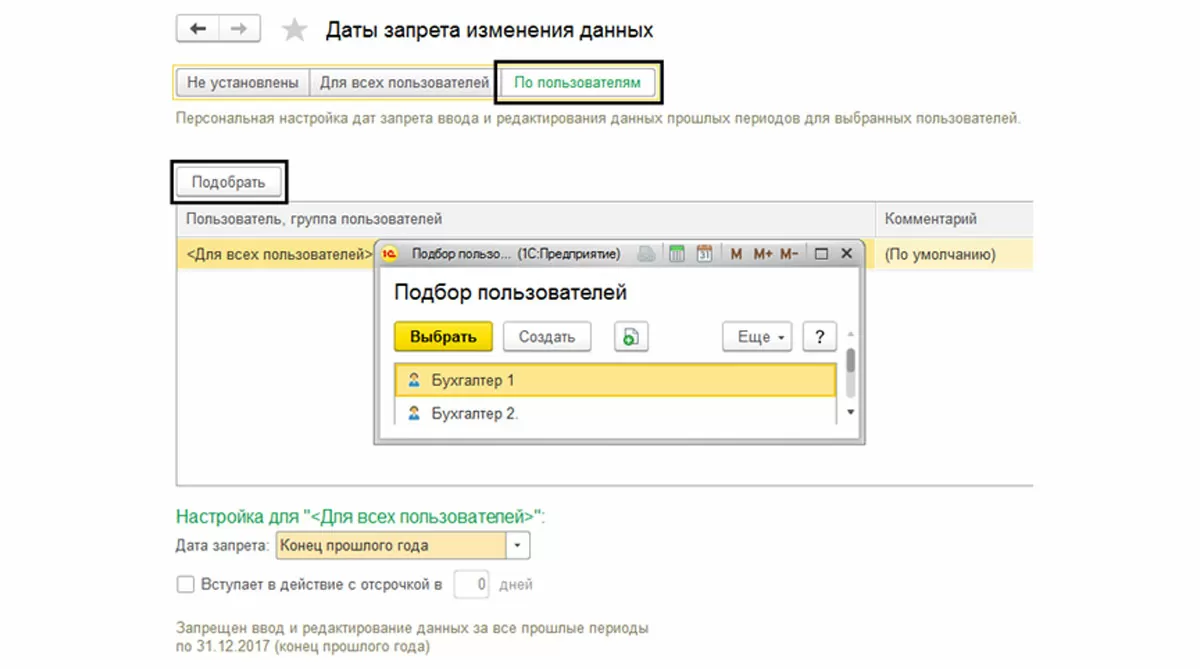The height and width of the screenshot is (669, 1200).
Task: Expand the Еще menu in the dialog
Action: click(757, 337)
